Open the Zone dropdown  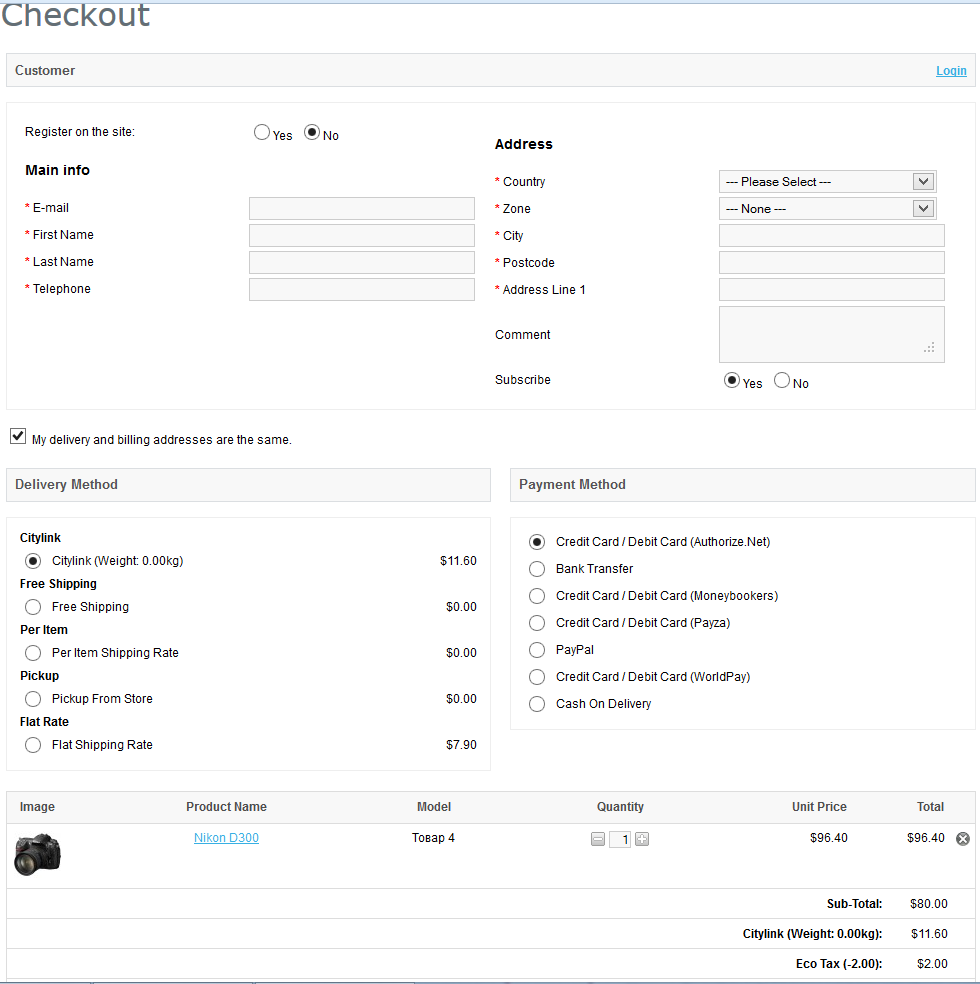[x=828, y=208]
